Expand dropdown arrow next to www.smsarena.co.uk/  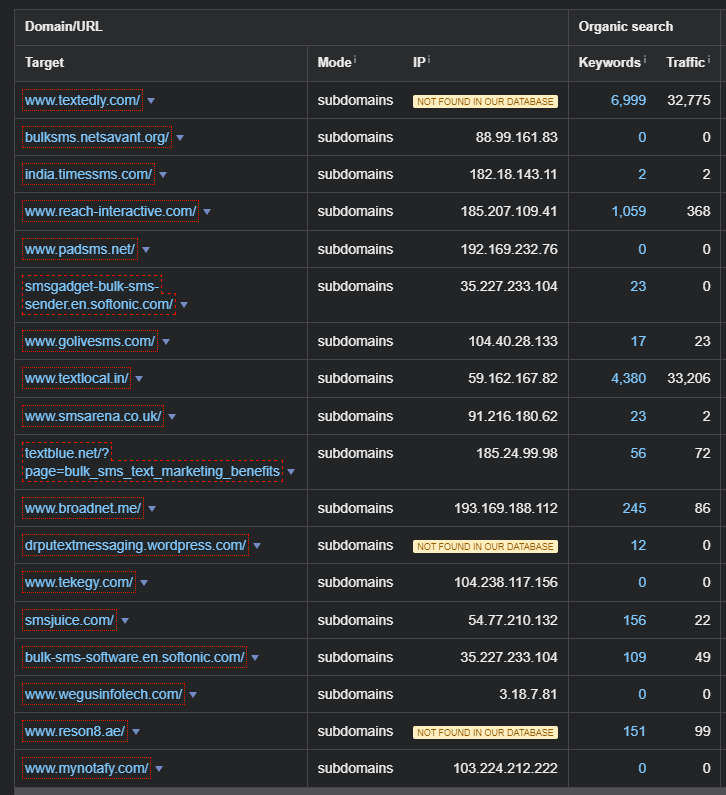(x=172, y=417)
